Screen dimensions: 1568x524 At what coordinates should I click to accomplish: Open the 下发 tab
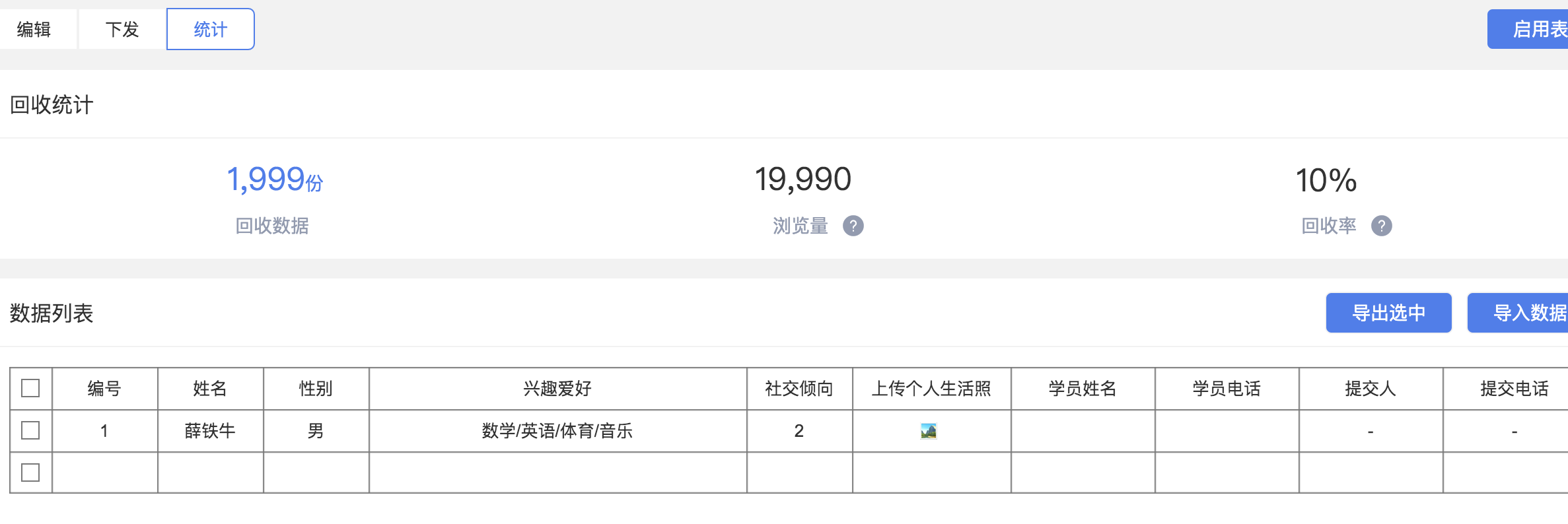(x=122, y=29)
